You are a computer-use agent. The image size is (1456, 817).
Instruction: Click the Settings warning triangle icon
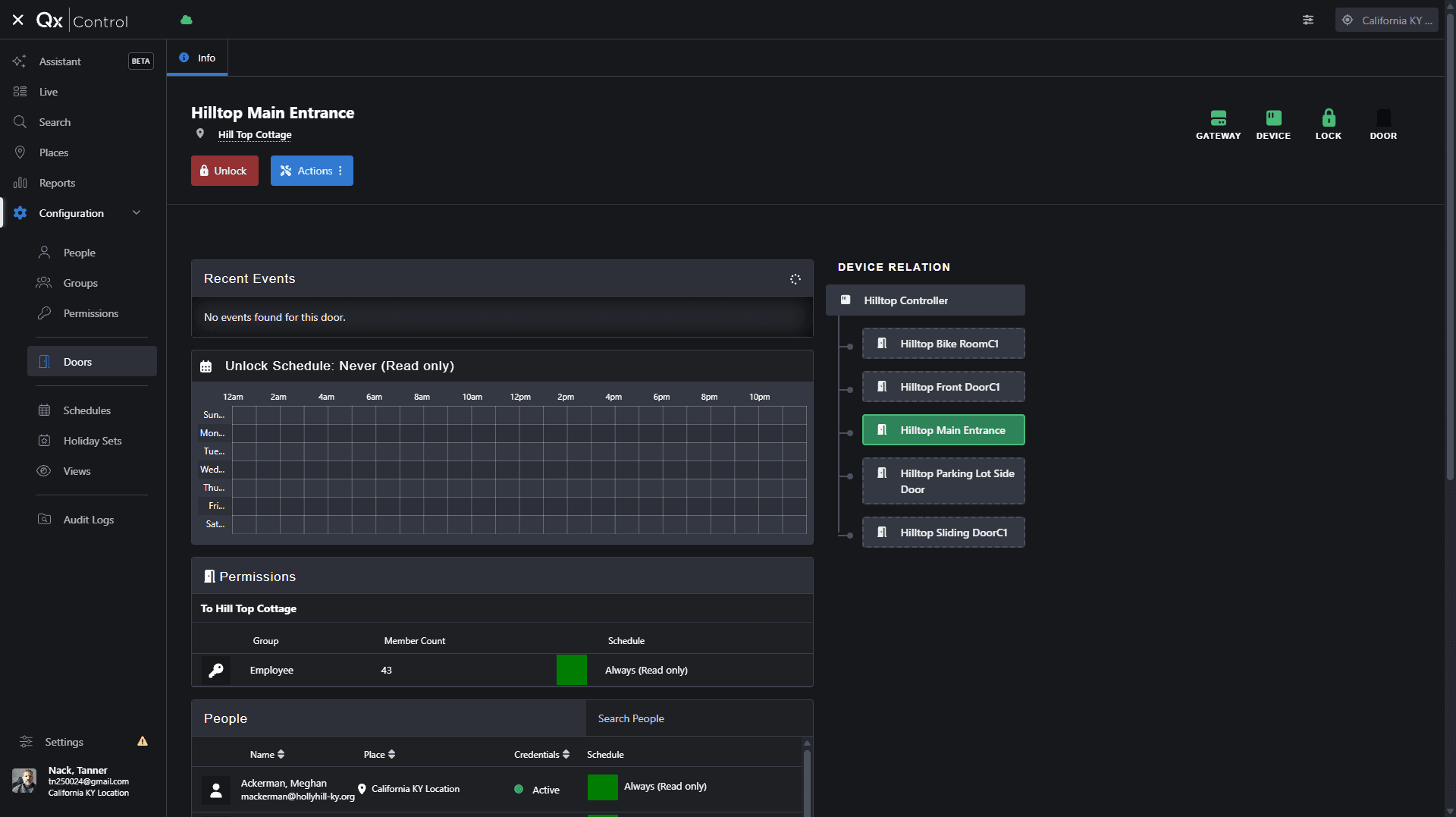[143, 741]
